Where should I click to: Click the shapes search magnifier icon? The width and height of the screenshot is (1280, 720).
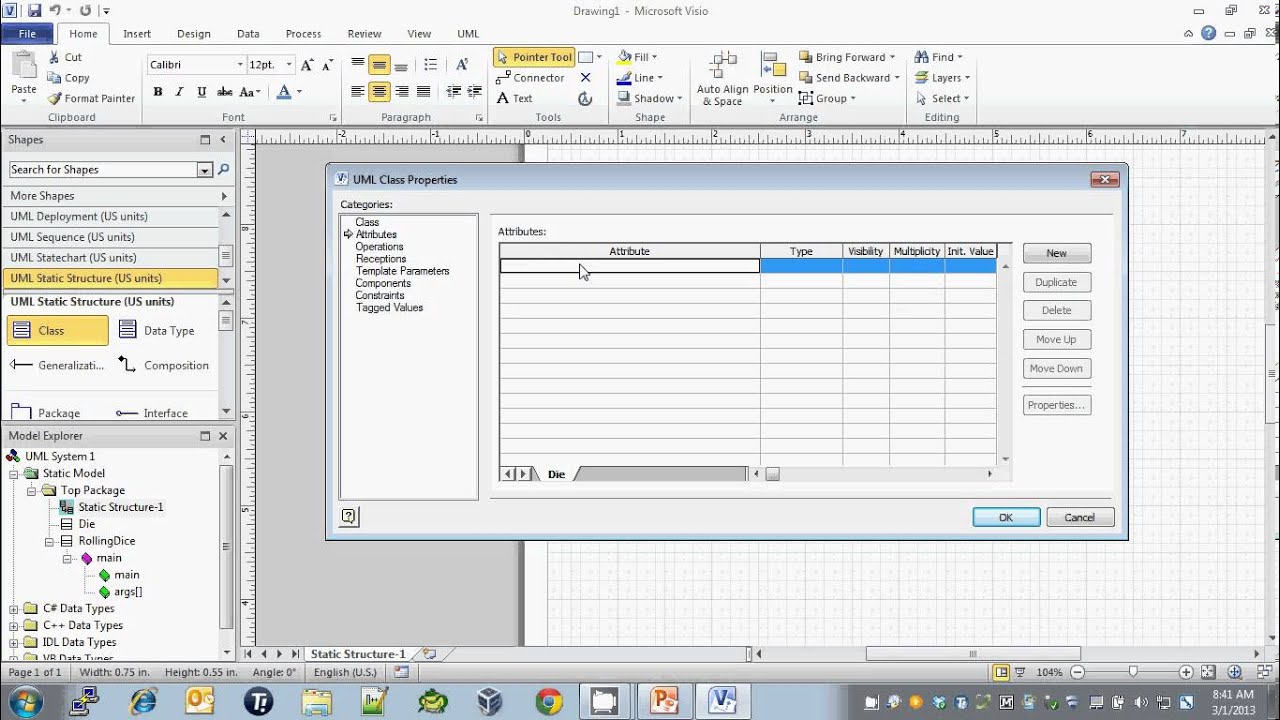click(x=223, y=170)
